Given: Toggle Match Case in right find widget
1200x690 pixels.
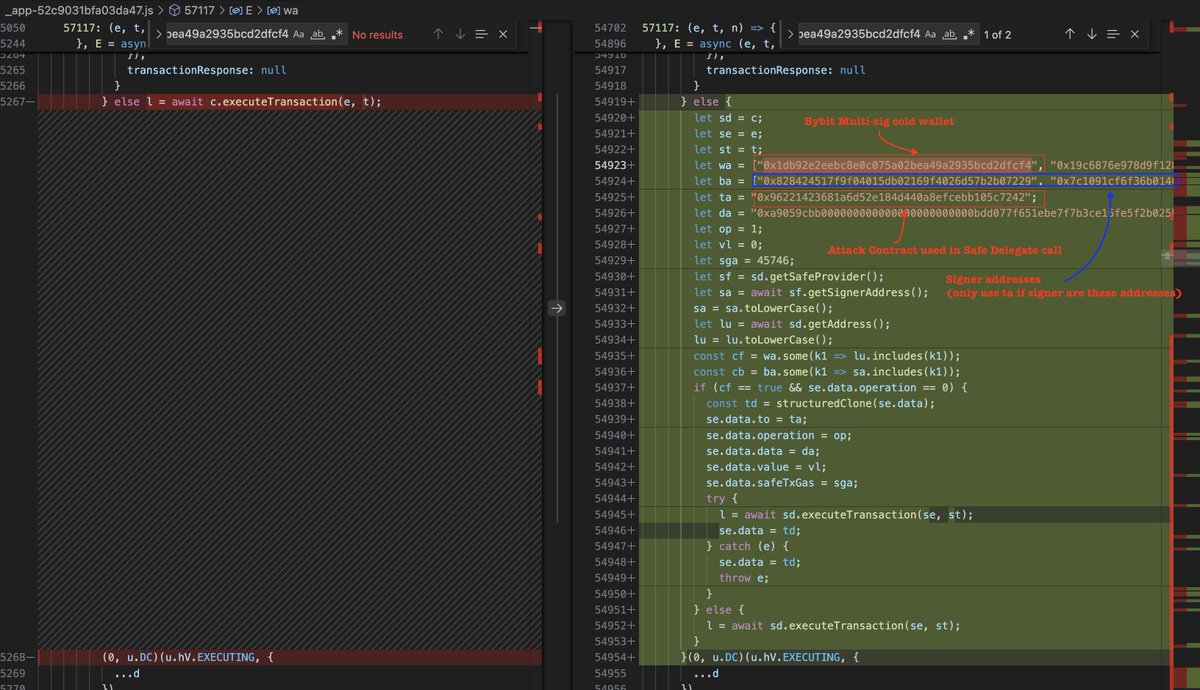Looking at the screenshot, I should click(x=929, y=34).
